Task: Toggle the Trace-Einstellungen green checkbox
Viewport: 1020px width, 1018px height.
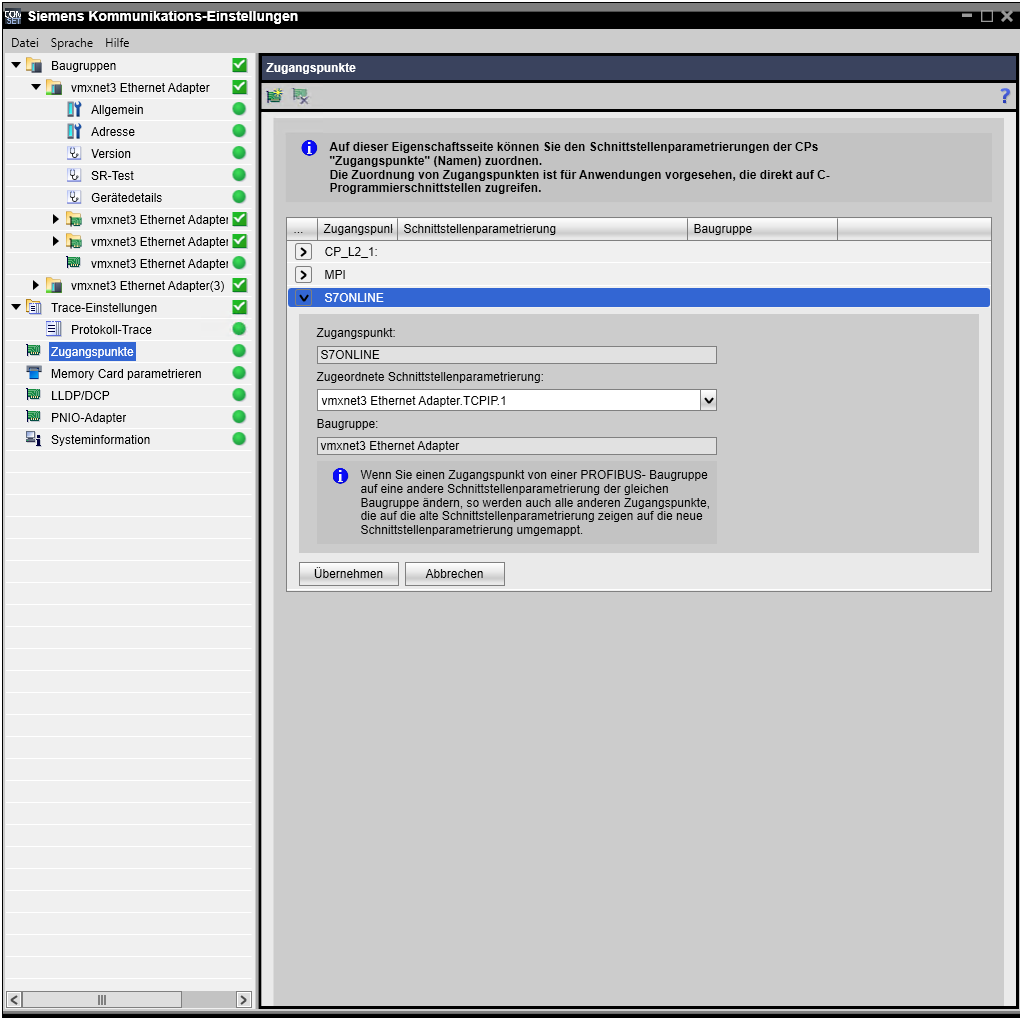Action: [239, 308]
